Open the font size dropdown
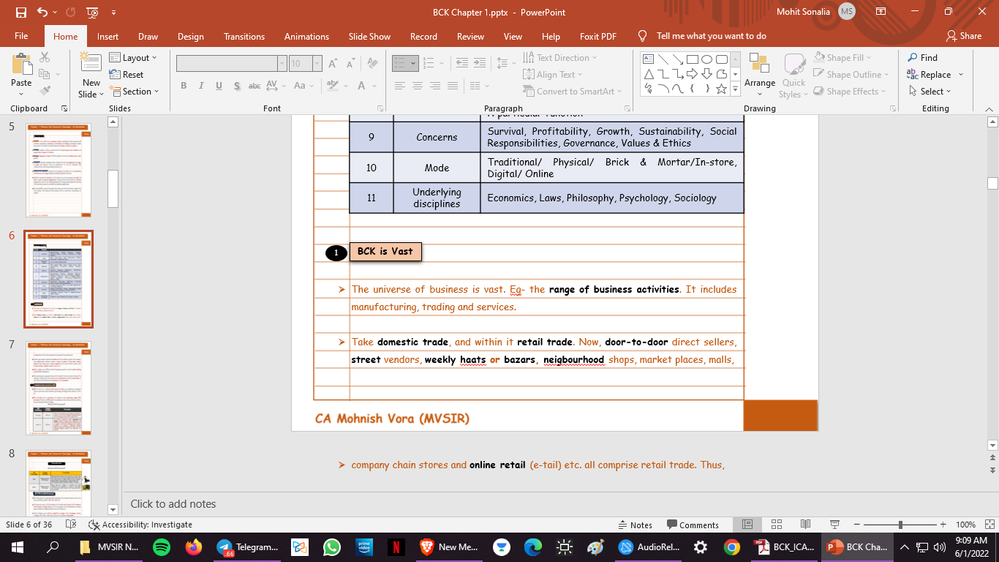Image resolution: width=999 pixels, height=562 pixels. click(317, 63)
